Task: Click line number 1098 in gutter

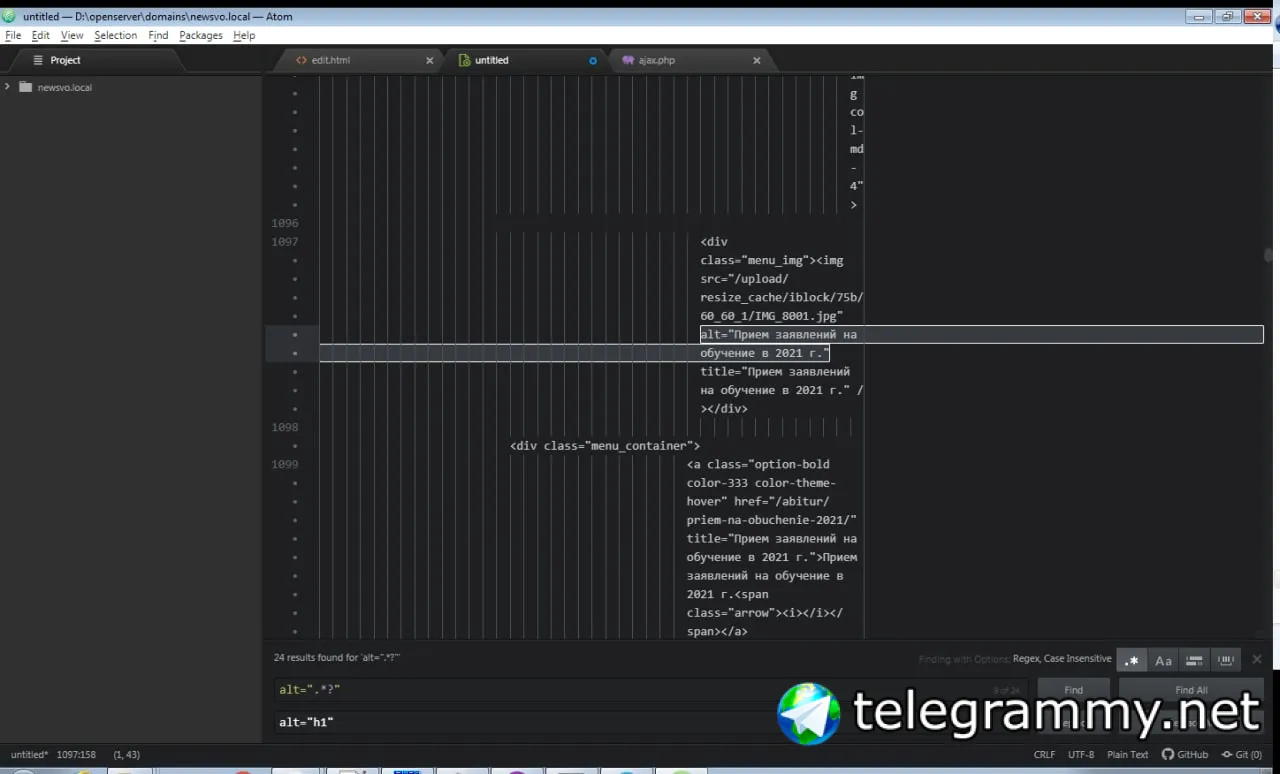Action: pyautogui.click(x=285, y=427)
